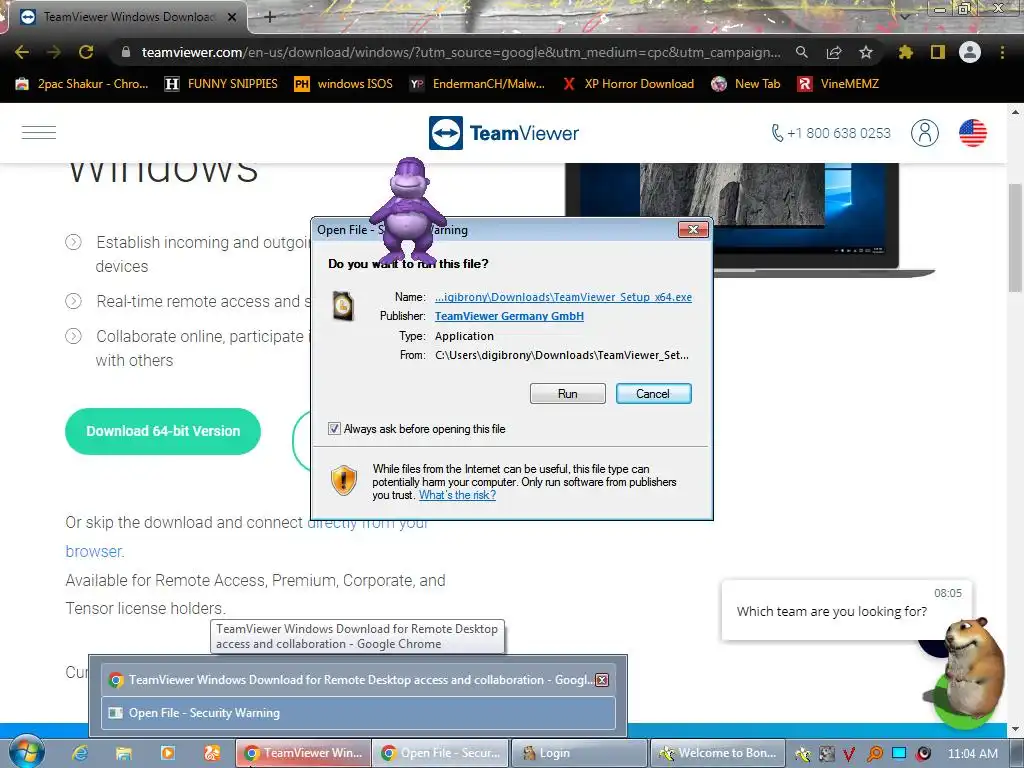Launch UC Browser icon on taskbar
This screenshot has width=1024, height=768.
tap(212, 753)
